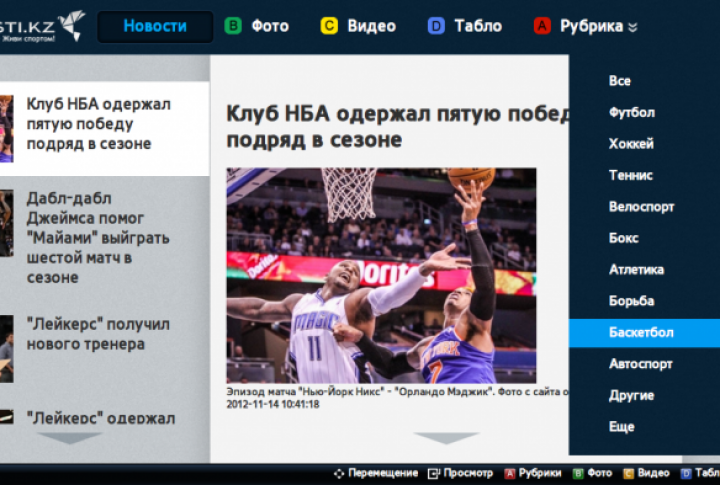
Task: Click the Просмотр enter icon in footer
Action: pyautogui.click(x=434, y=474)
